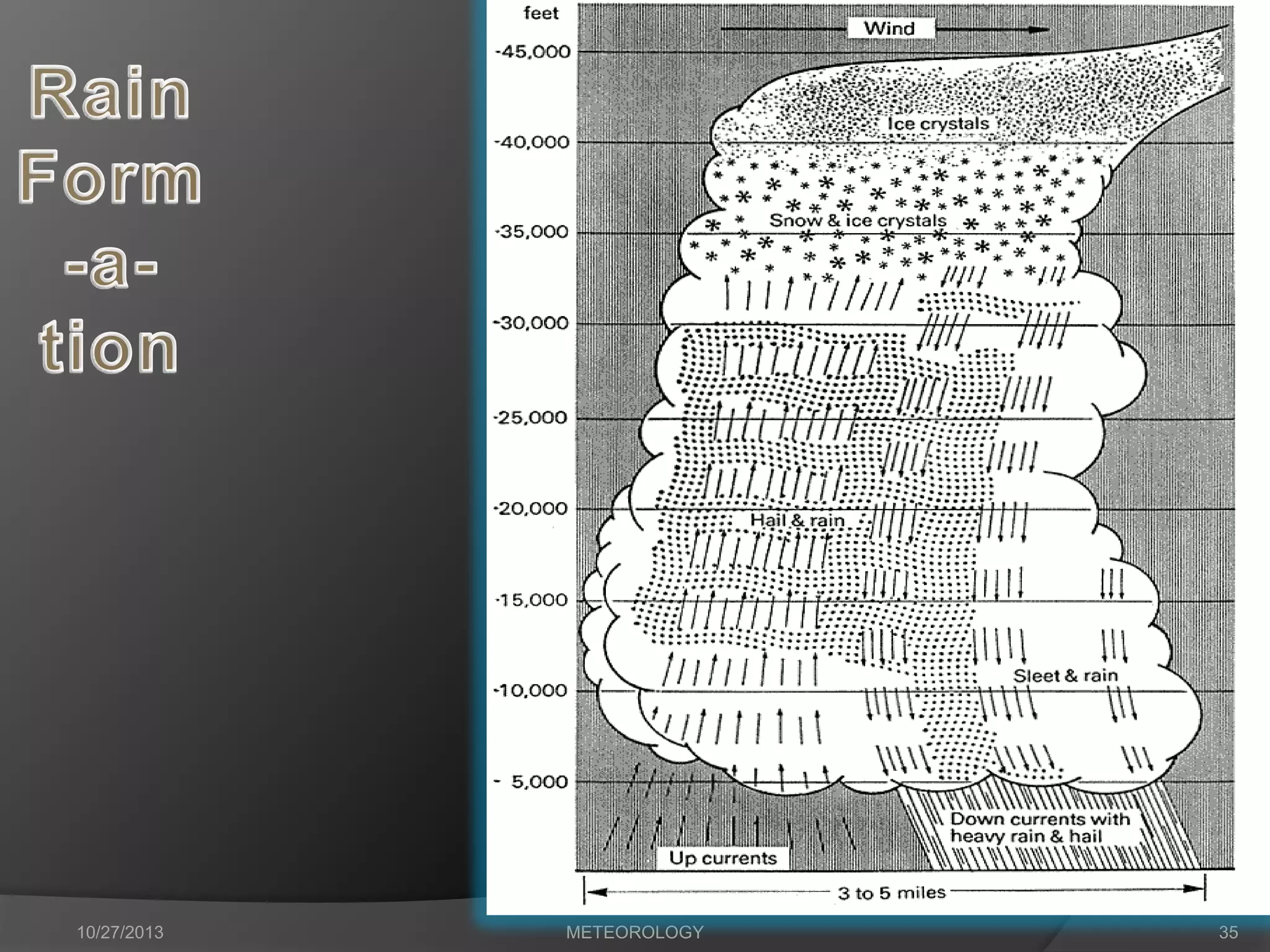Click the date 10/27/2013 in footer
Screen dimensions: 1270x952
tap(120, 932)
